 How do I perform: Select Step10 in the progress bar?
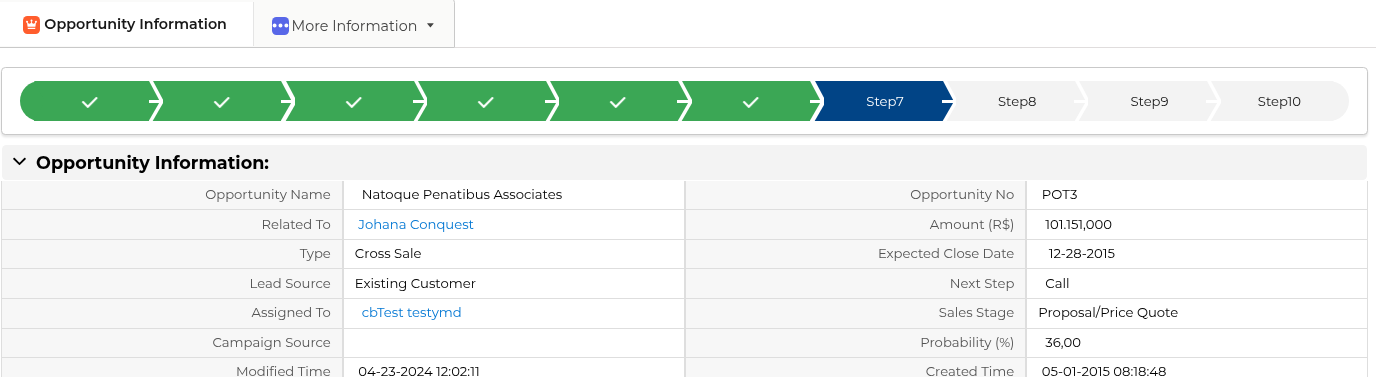pos(1279,101)
